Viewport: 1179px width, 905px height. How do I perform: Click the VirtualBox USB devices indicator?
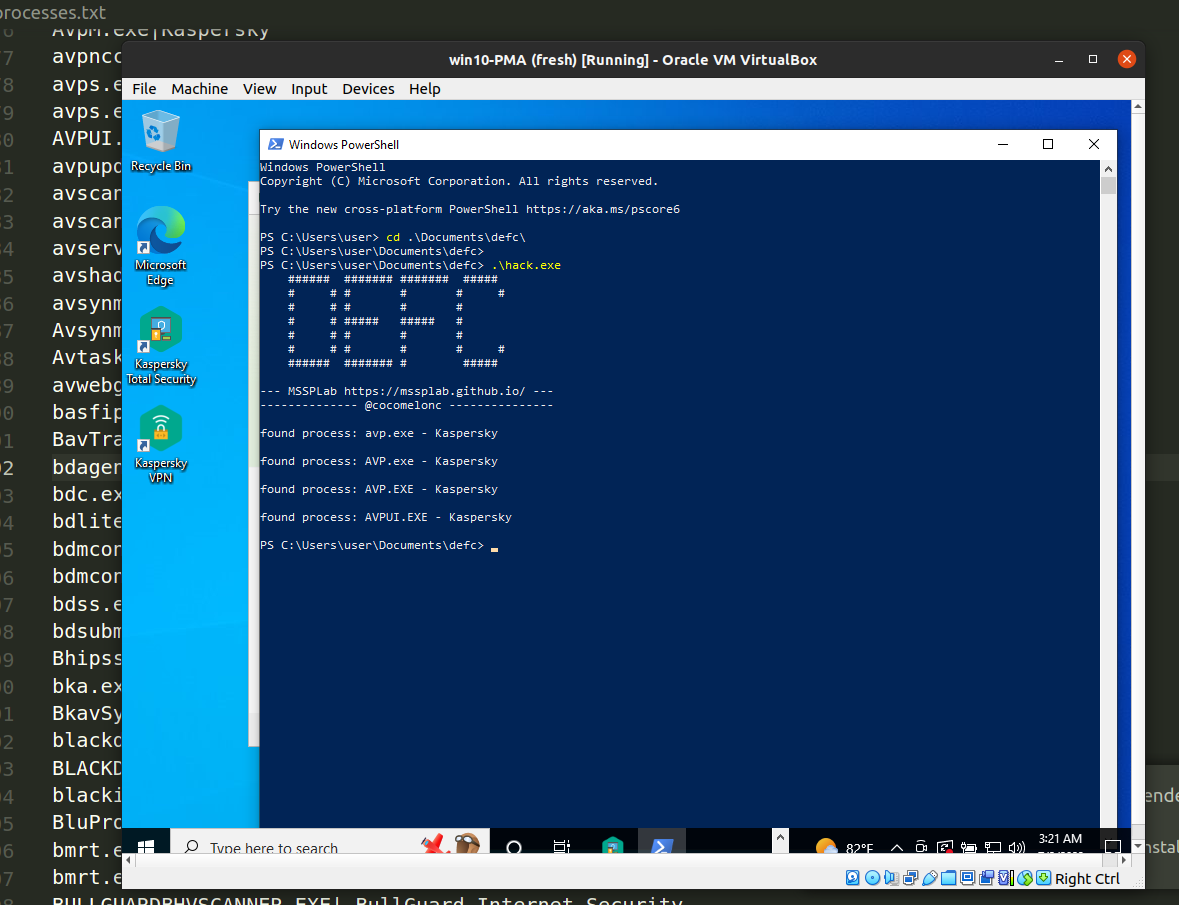(x=929, y=878)
